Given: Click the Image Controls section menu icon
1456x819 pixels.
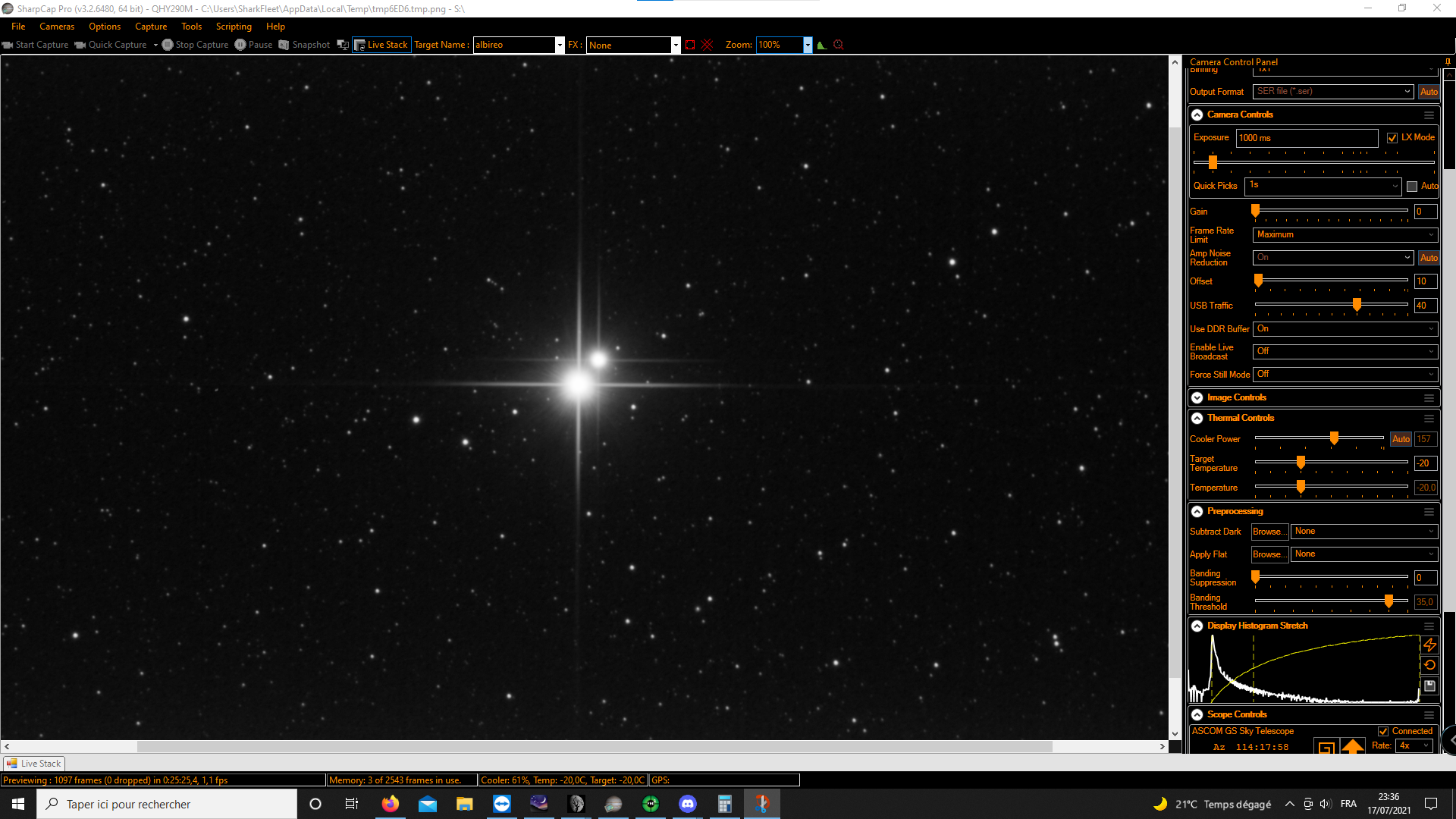Looking at the screenshot, I should click(x=1429, y=398).
